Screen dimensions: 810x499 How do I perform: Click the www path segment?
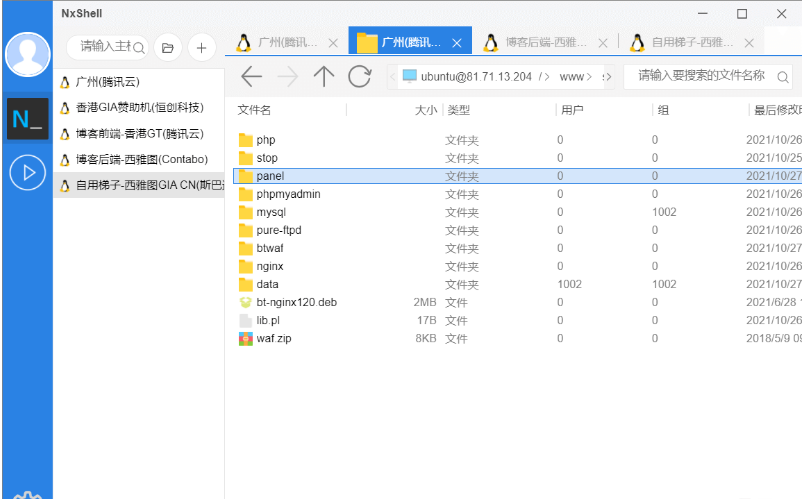571,77
